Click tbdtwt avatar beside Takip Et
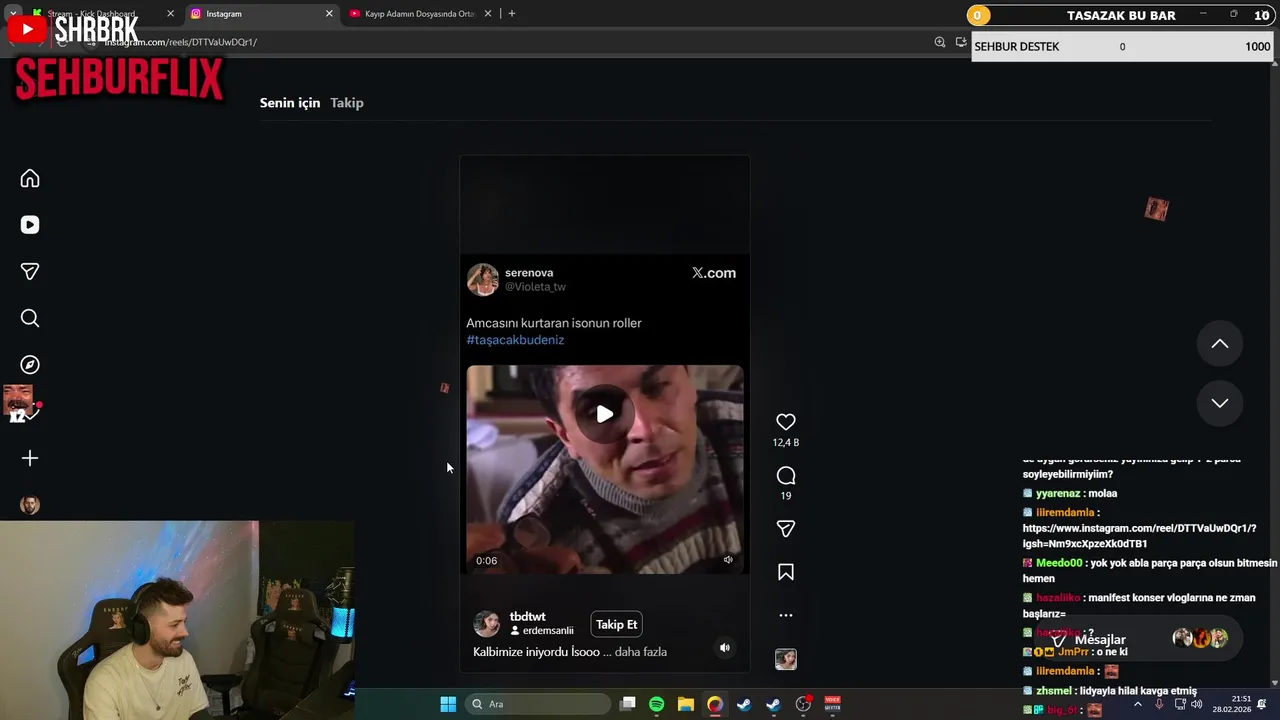Image resolution: width=1280 pixels, height=720 pixels. [487, 624]
